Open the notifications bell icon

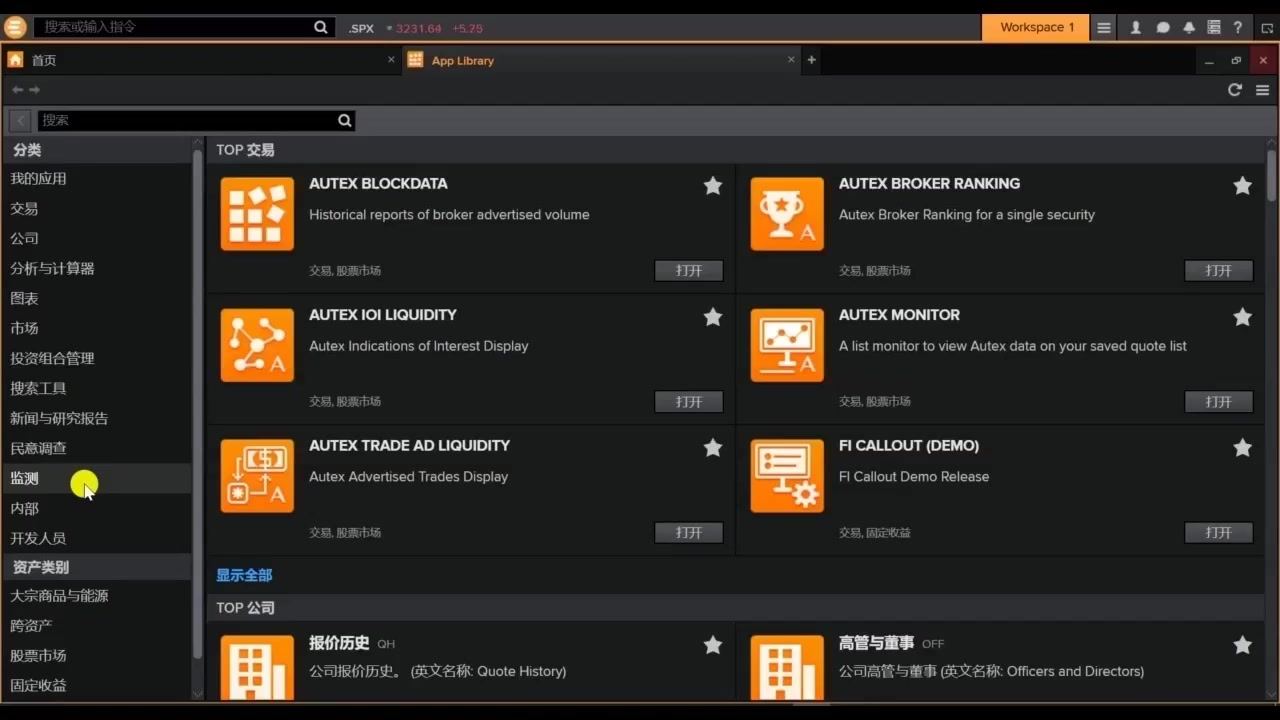(1189, 27)
